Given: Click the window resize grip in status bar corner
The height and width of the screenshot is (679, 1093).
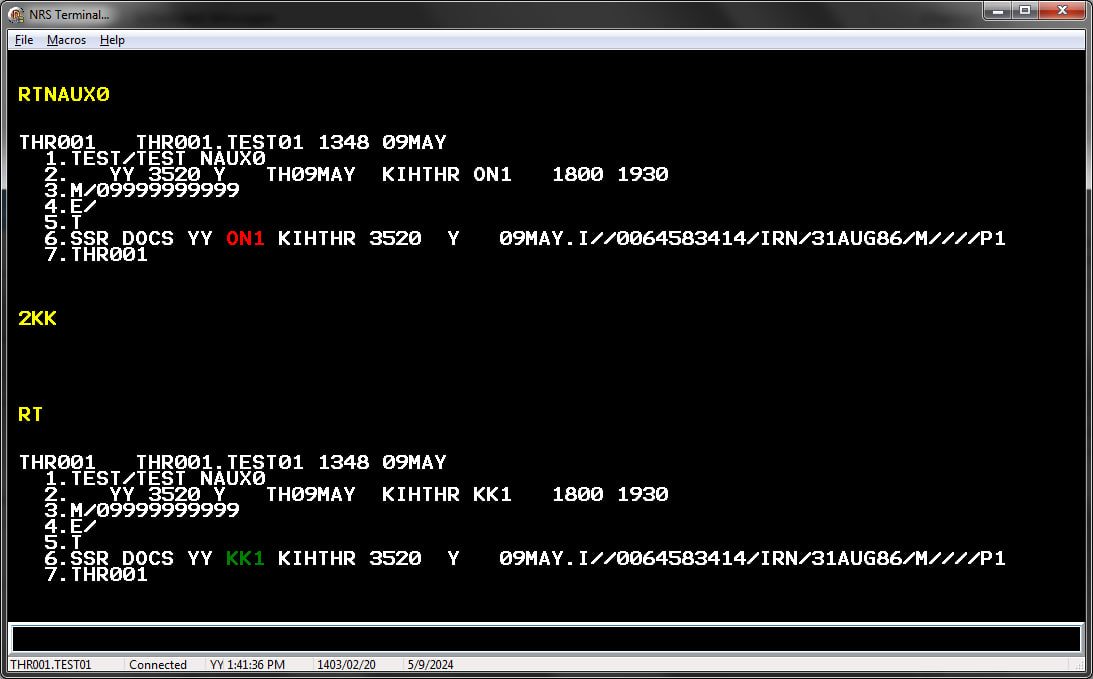Looking at the screenshot, I should (x=1083, y=669).
